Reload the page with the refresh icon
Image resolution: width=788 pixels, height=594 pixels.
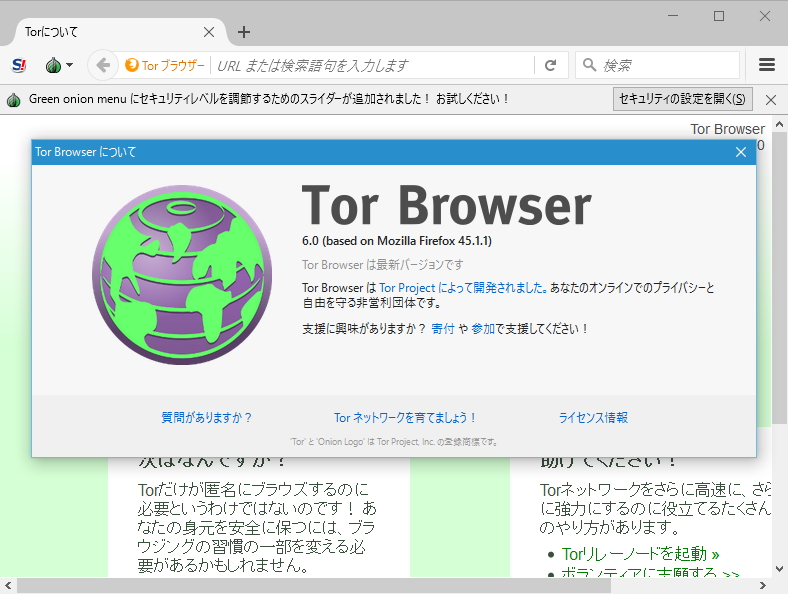[x=551, y=65]
